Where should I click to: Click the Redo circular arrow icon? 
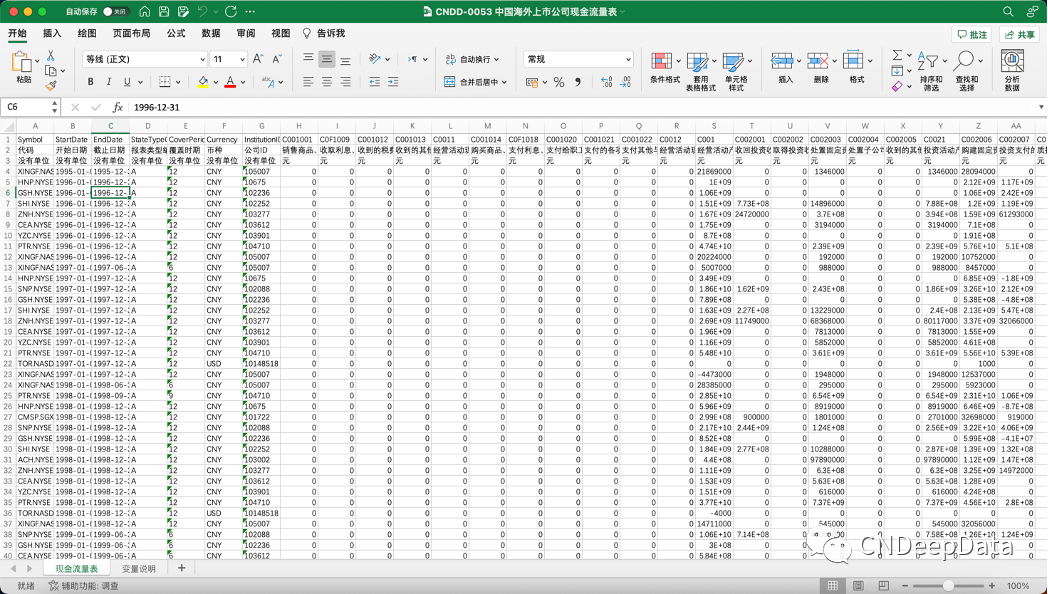pos(231,11)
